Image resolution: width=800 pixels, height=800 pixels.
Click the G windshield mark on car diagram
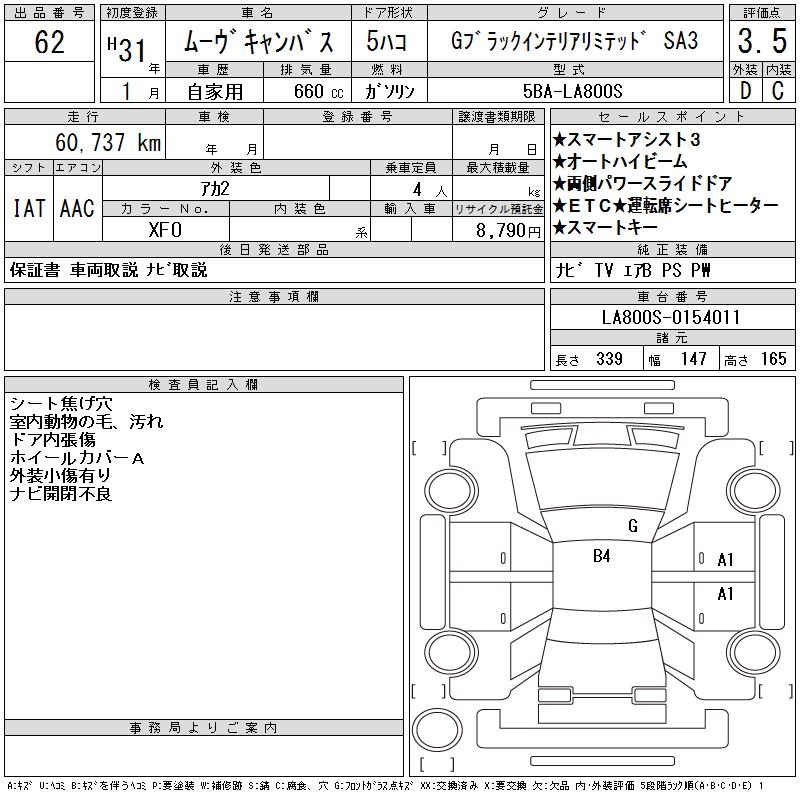pos(632,525)
